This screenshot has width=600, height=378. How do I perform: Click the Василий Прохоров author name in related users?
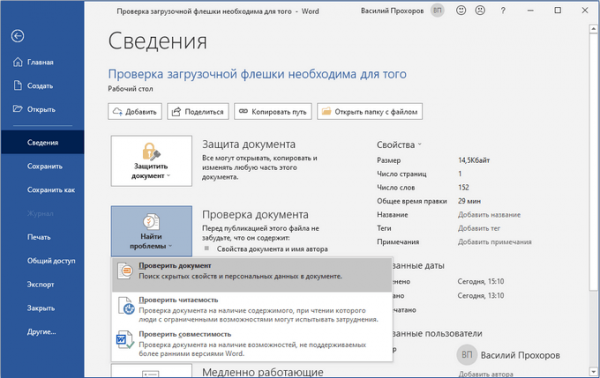[520, 355]
